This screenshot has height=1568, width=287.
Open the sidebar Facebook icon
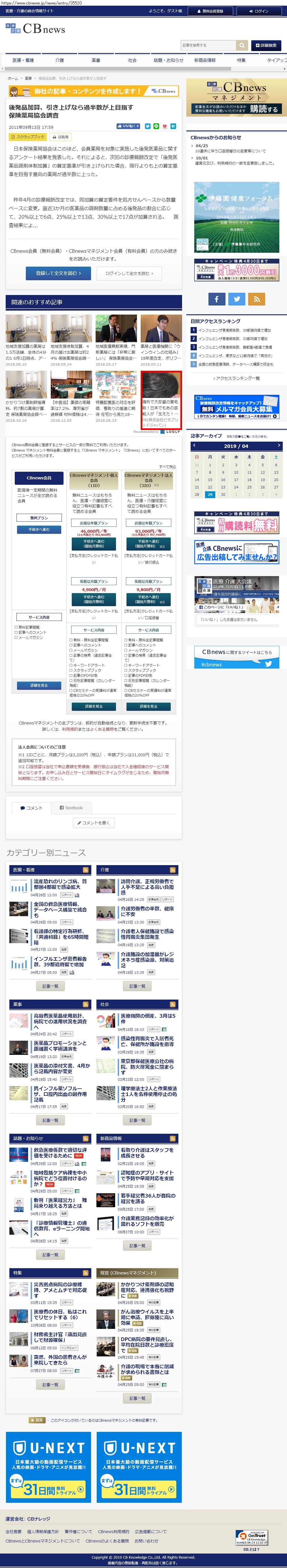tap(217, 299)
